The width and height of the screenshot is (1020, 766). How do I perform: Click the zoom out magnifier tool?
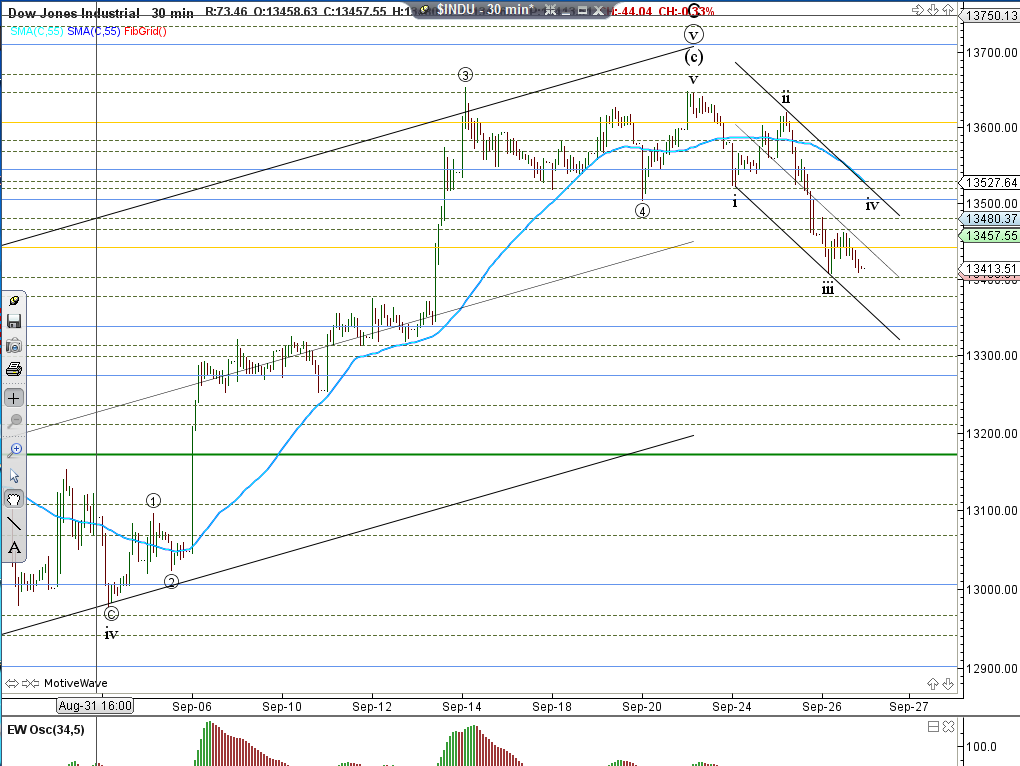[14, 421]
